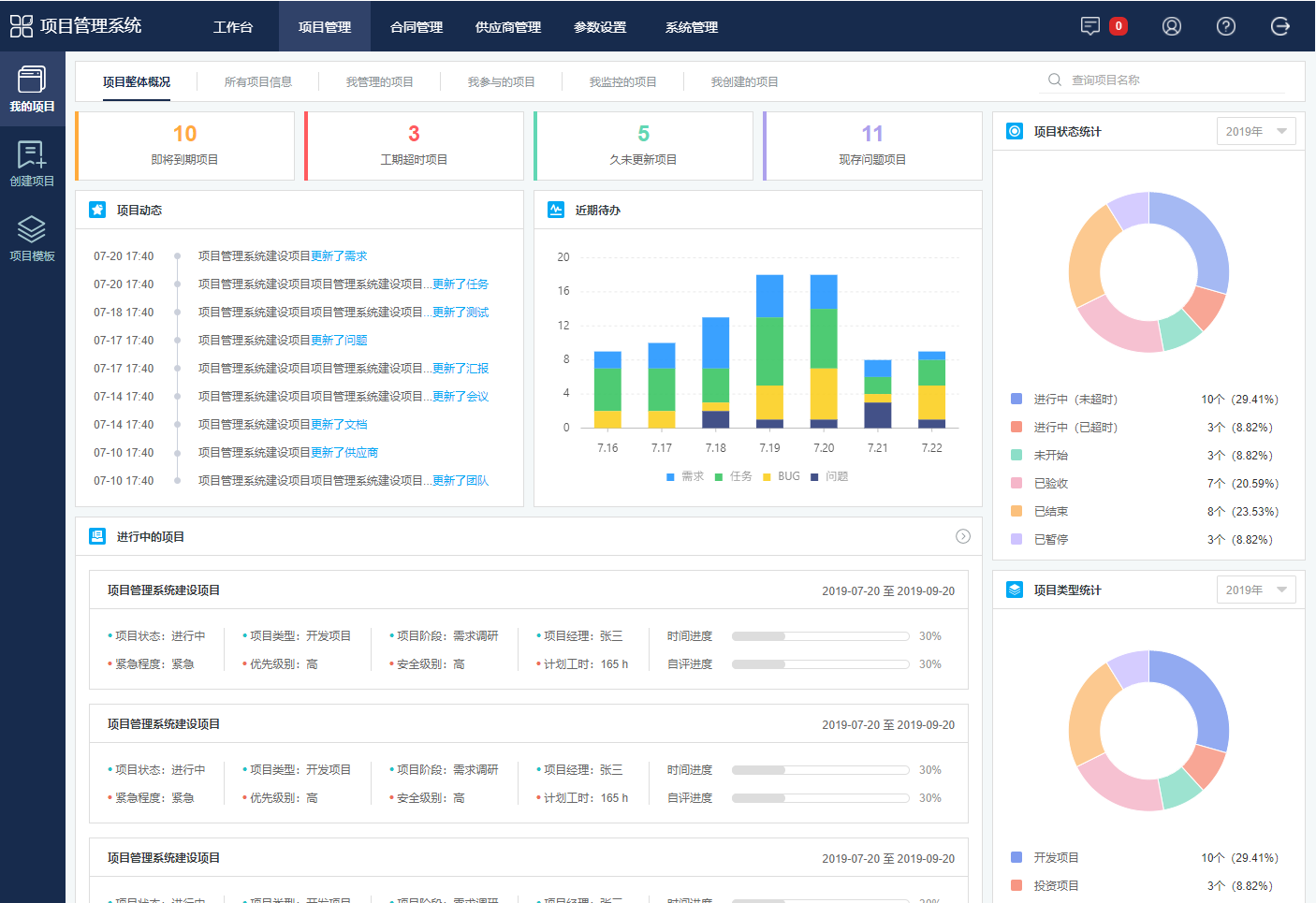Click the 项目动态 panel star icon

[x=97, y=210]
